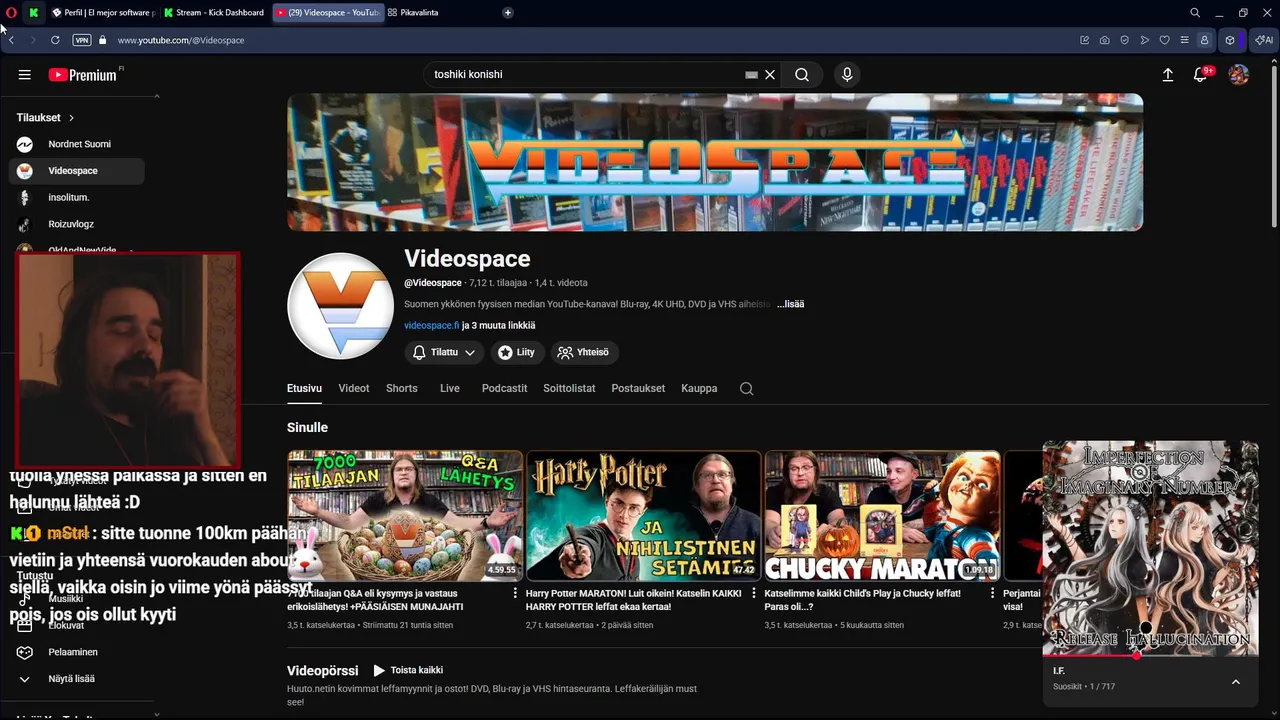Switch to Stream - Kick Dashboard tab
1280x720 pixels.
(x=215, y=13)
